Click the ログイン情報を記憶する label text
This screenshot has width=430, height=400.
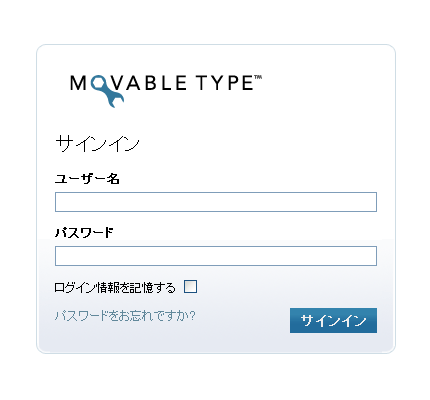coord(115,287)
